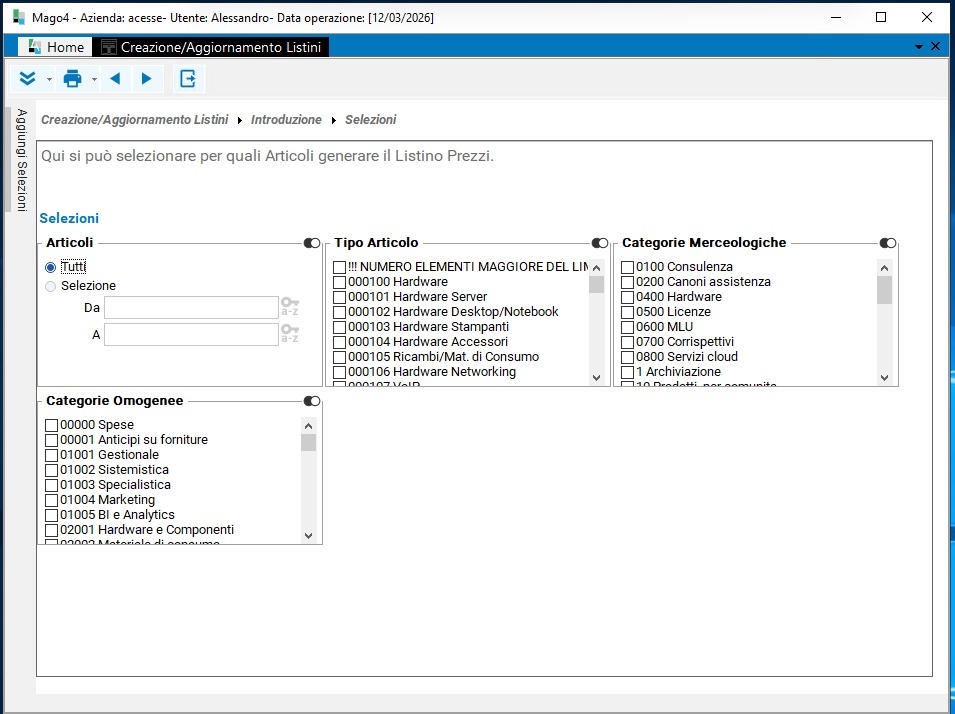Image resolution: width=955 pixels, height=714 pixels.
Task: Go back with the left arrow icon
Action: (115, 79)
